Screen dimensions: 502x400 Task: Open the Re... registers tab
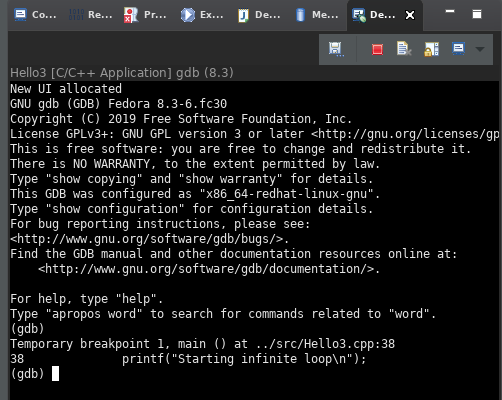tap(90, 15)
